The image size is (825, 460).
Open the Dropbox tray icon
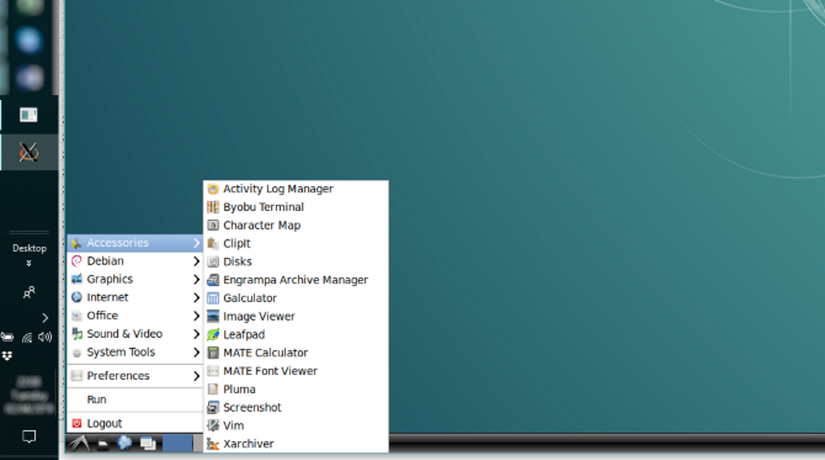coord(7,356)
